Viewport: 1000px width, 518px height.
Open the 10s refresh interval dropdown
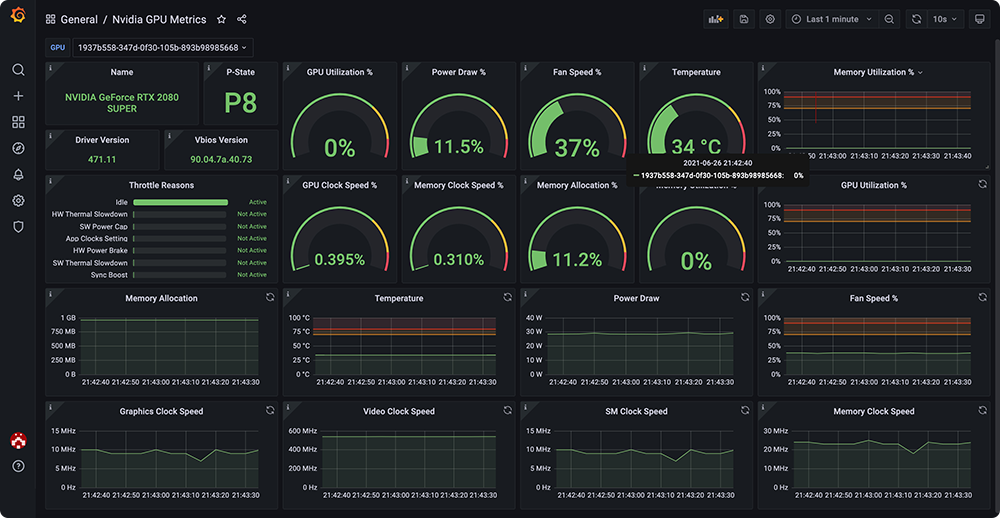pos(945,19)
